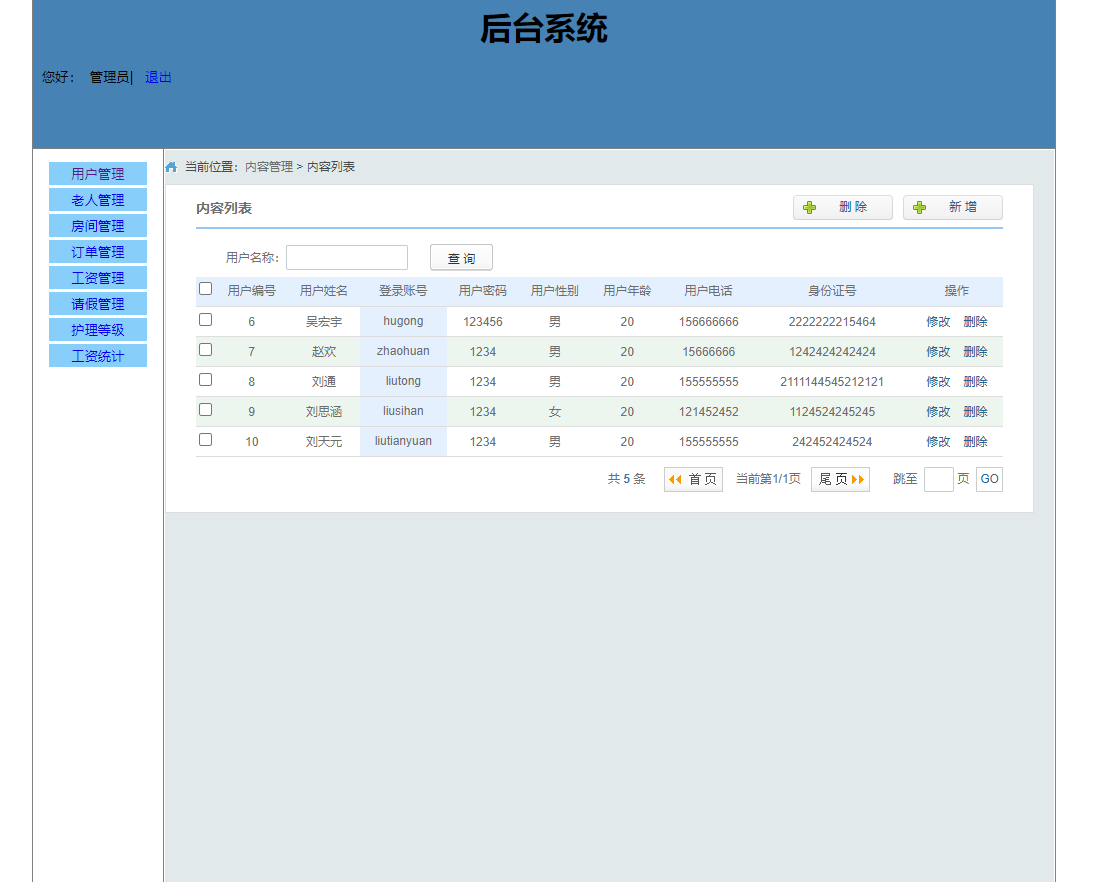Select 护理等级 in the sidebar

click(x=97, y=329)
